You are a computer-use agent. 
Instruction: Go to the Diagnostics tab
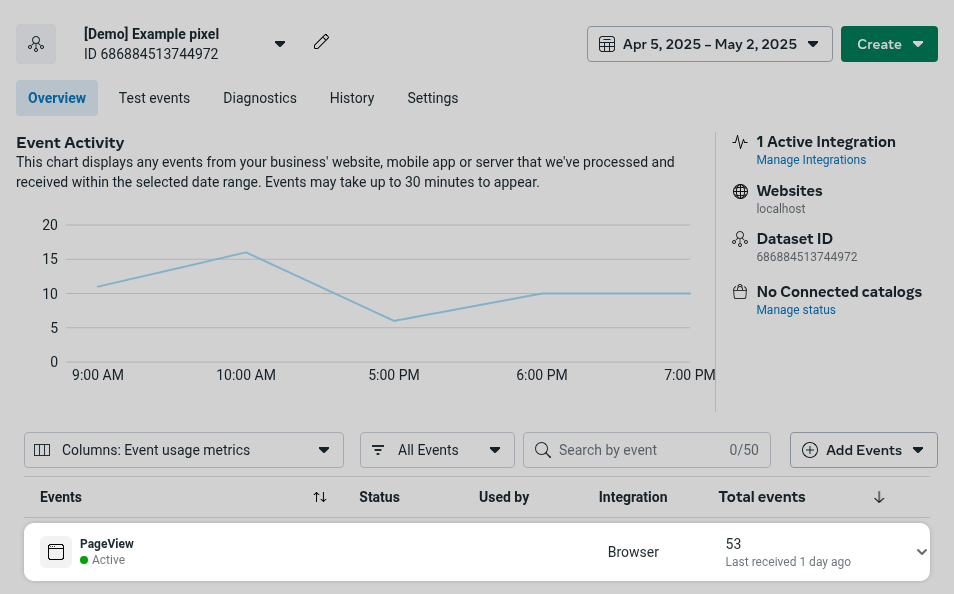260,98
